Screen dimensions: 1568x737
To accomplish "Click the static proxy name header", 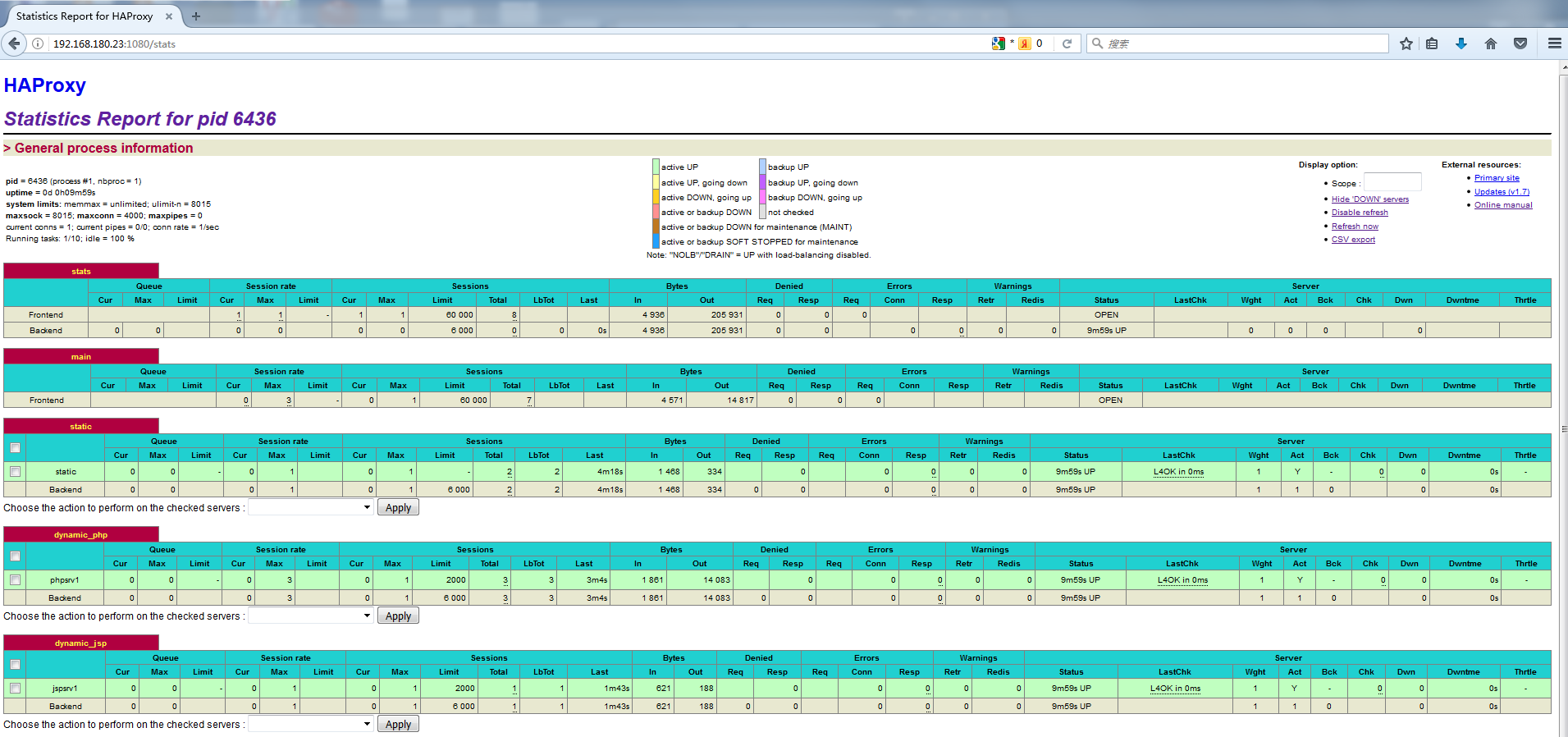I will pyautogui.click(x=81, y=426).
